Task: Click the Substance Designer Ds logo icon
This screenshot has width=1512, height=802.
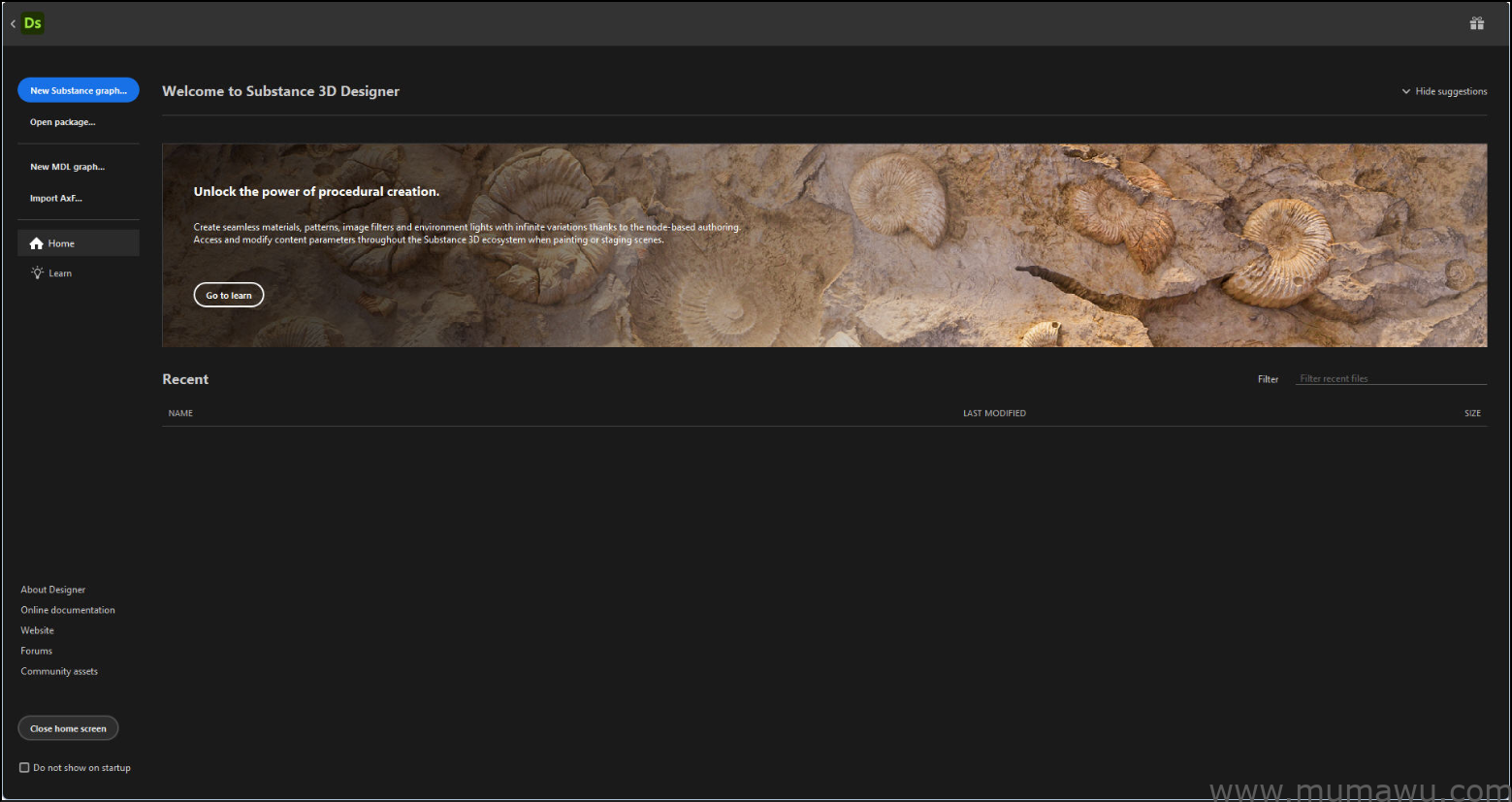Action: click(33, 23)
